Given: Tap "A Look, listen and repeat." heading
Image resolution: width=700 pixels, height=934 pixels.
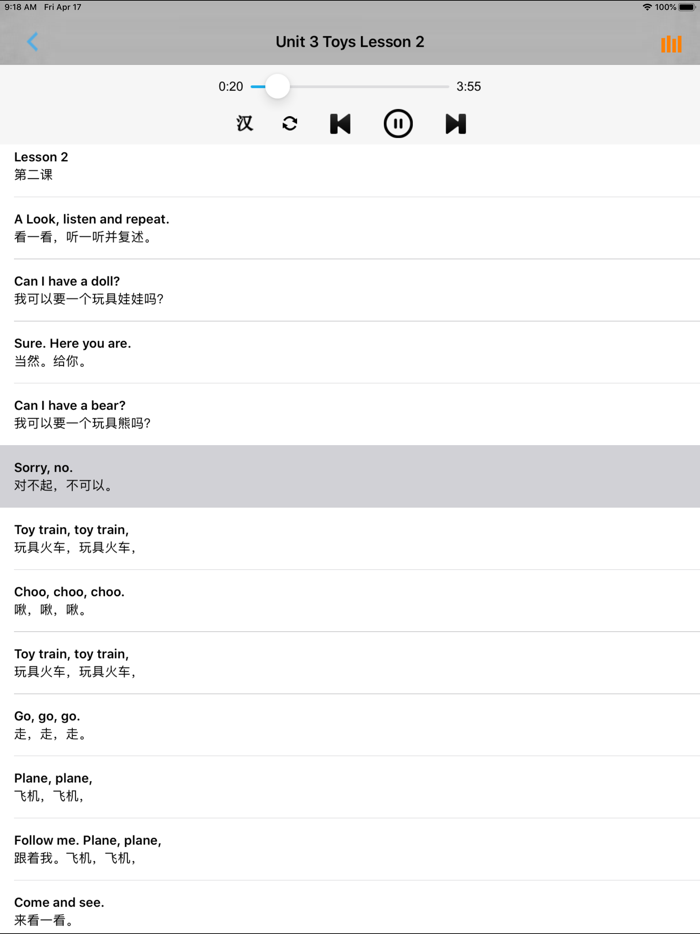Looking at the screenshot, I should click(x=92, y=227).
